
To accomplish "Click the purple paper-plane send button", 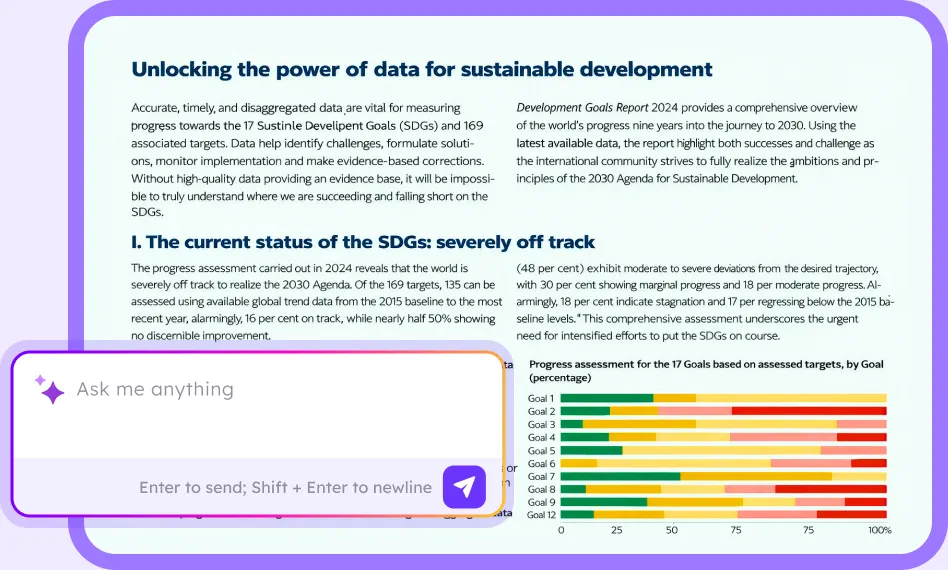I will tap(463, 487).
